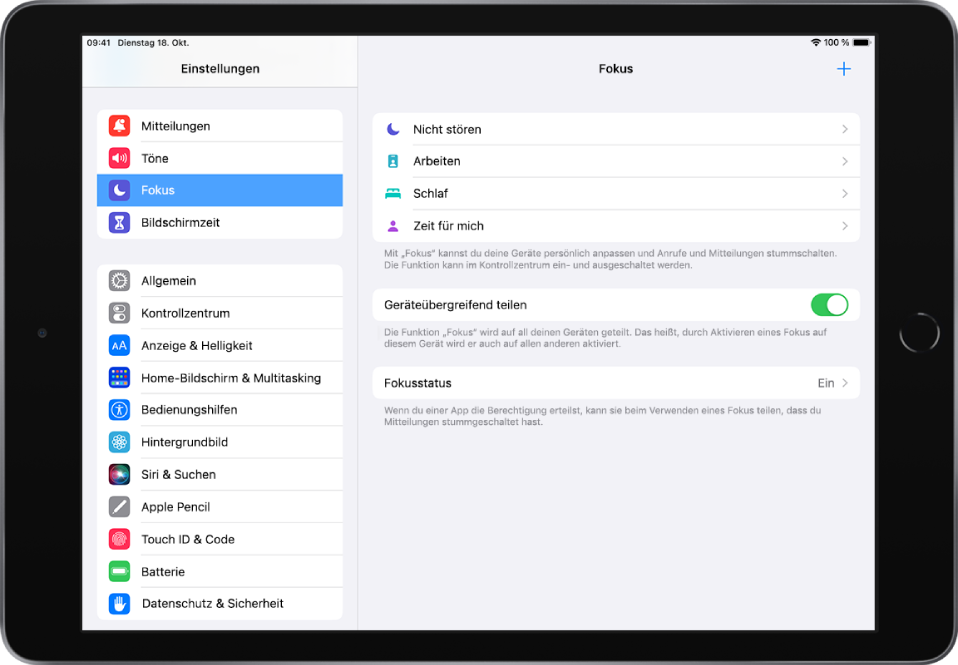Image resolution: width=958 pixels, height=665 pixels.
Task: Tap the Siri & Suchen icon
Action: (x=120, y=475)
